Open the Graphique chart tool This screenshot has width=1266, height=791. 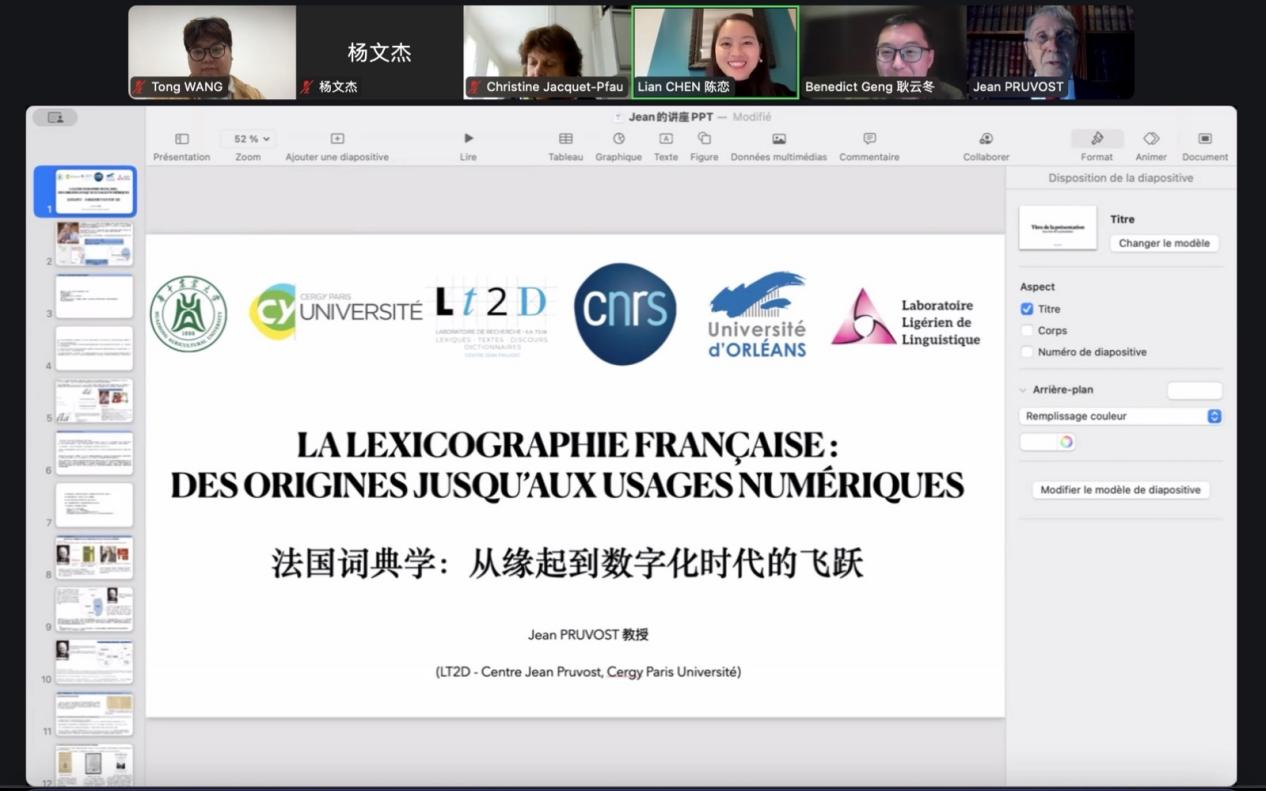tap(618, 139)
